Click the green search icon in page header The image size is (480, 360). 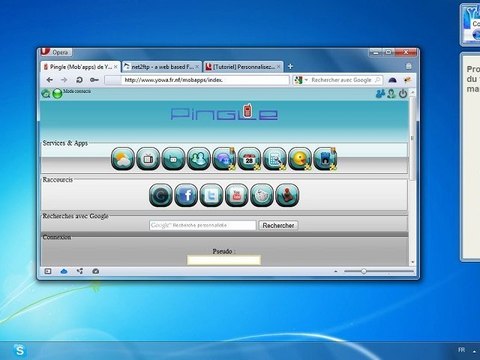click(46, 94)
